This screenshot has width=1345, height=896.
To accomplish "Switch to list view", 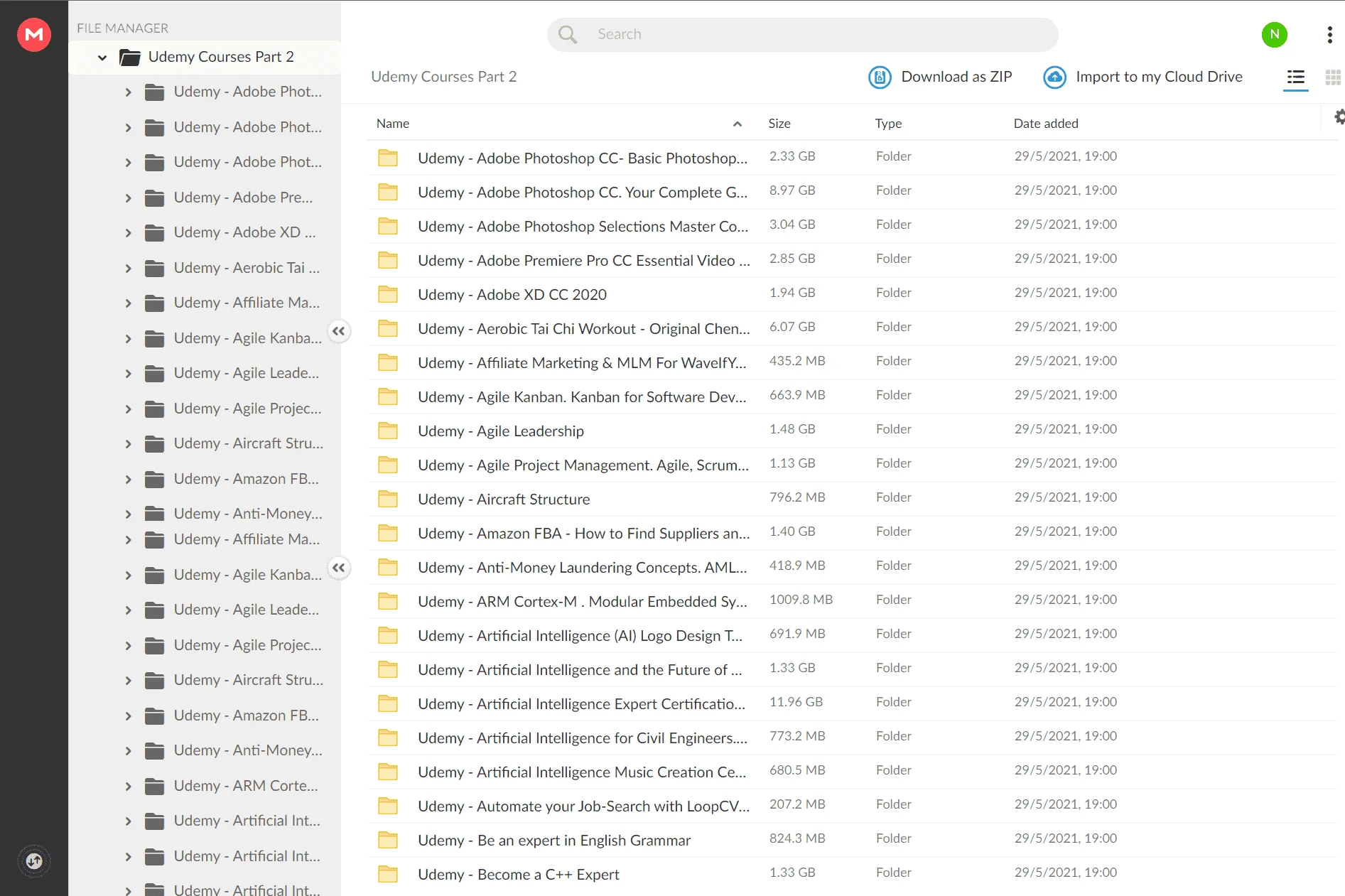I will point(1296,77).
